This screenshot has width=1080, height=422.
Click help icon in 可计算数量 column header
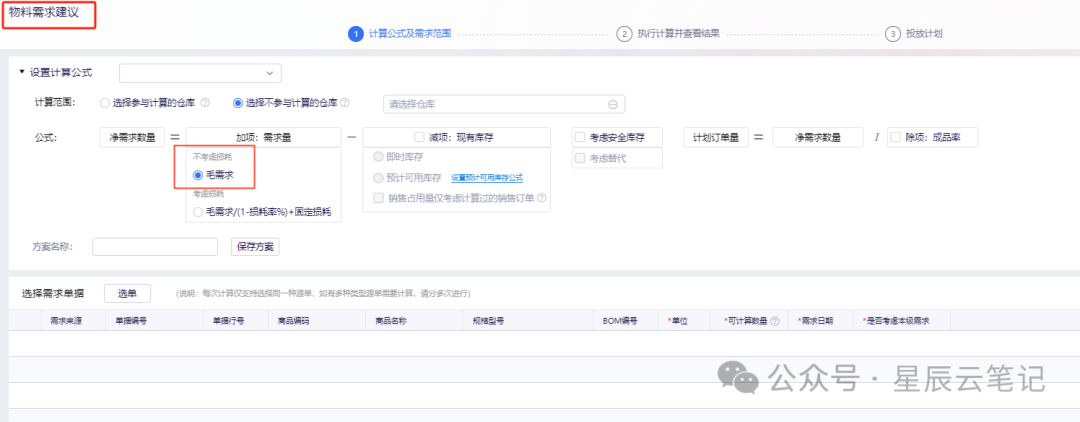coord(775,321)
